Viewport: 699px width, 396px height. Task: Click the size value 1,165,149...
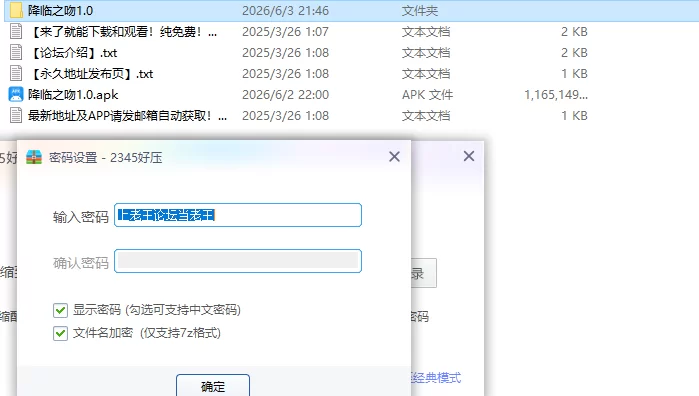click(556, 95)
